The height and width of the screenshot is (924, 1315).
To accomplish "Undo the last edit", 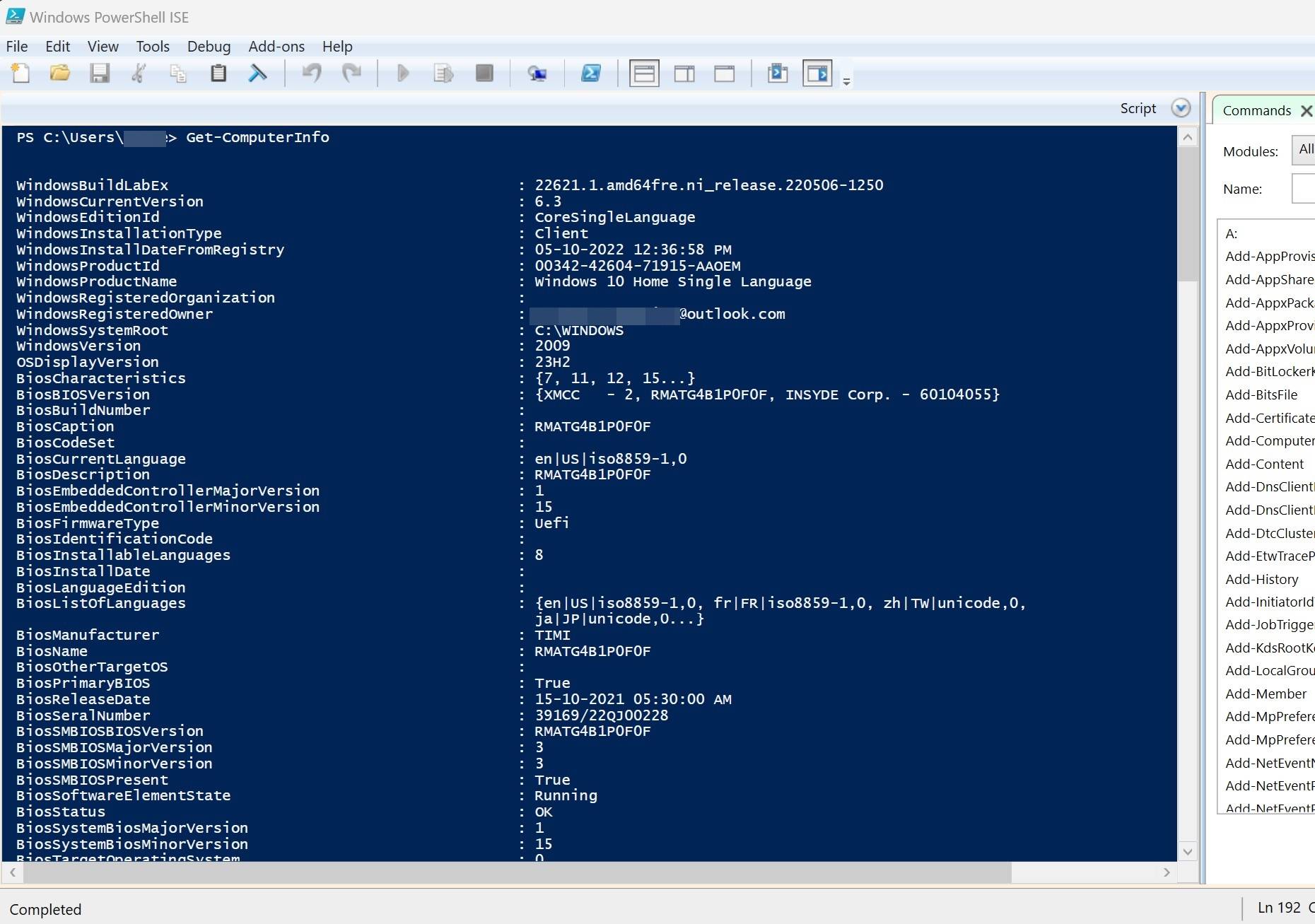I will click(x=312, y=73).
